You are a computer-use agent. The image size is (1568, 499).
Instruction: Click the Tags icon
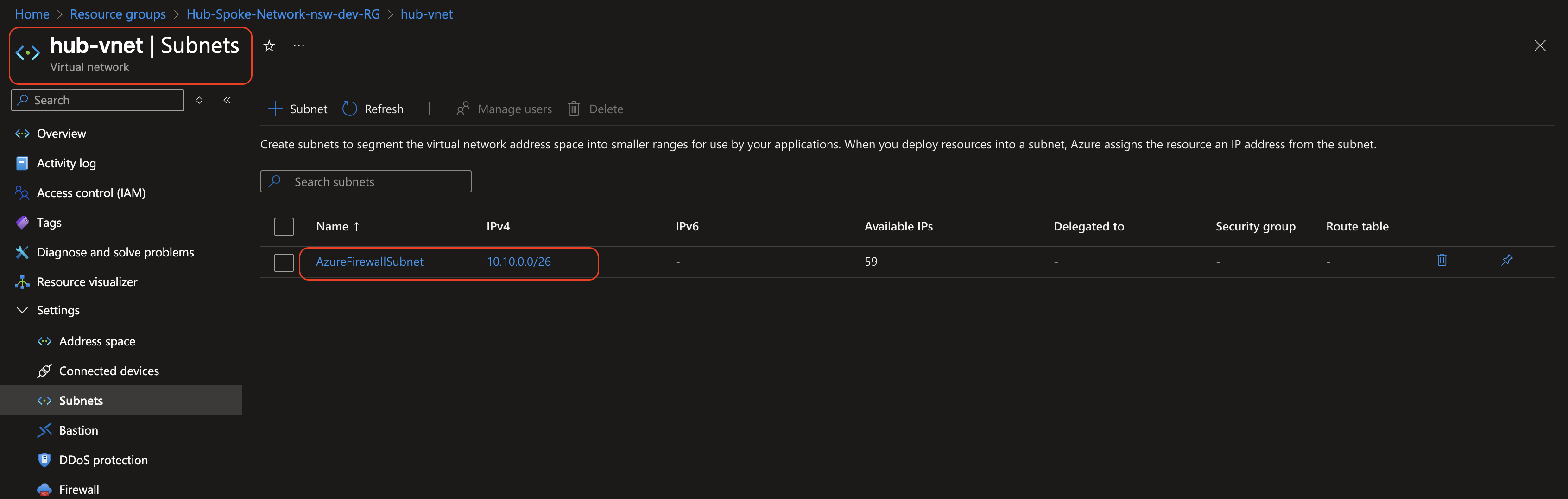pos(22,223)
